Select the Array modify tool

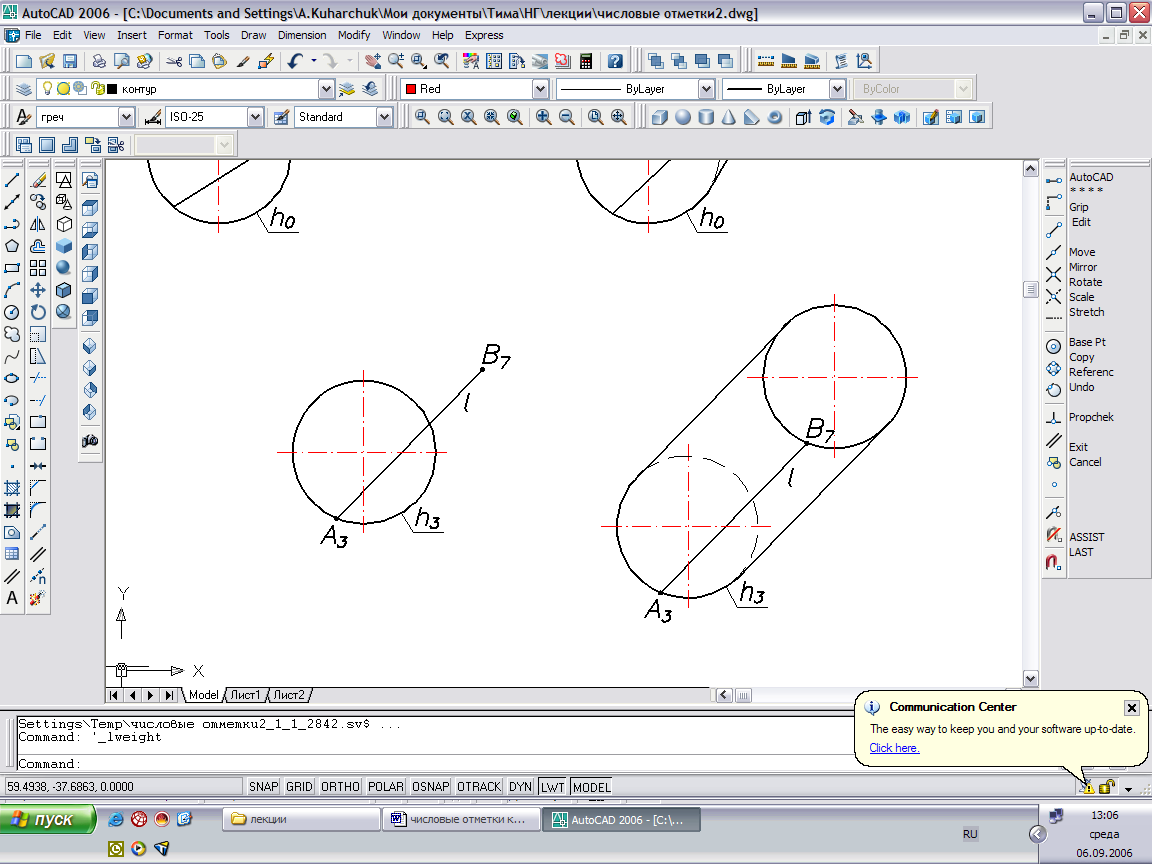[38, 268]
